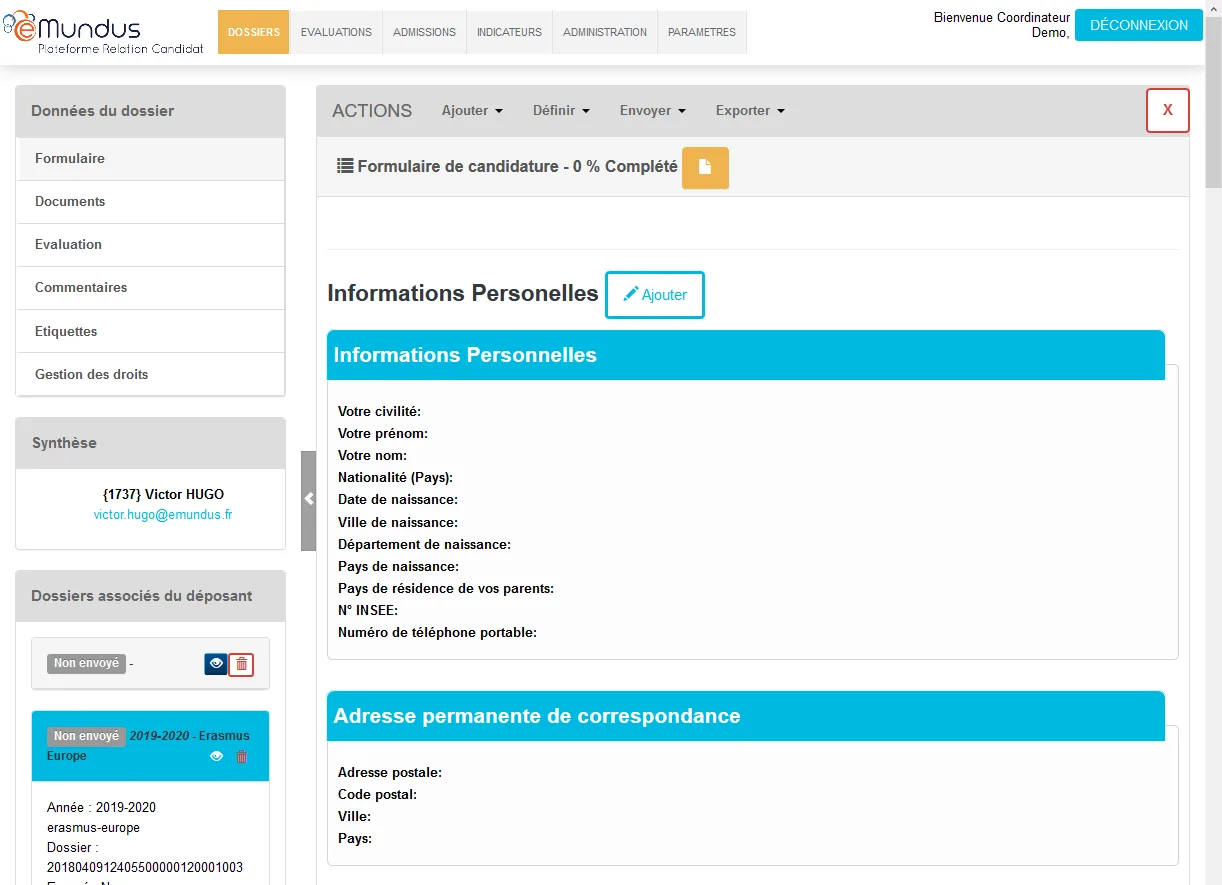
Task: Click the Synthèse panel title
Action: point(64,443)
